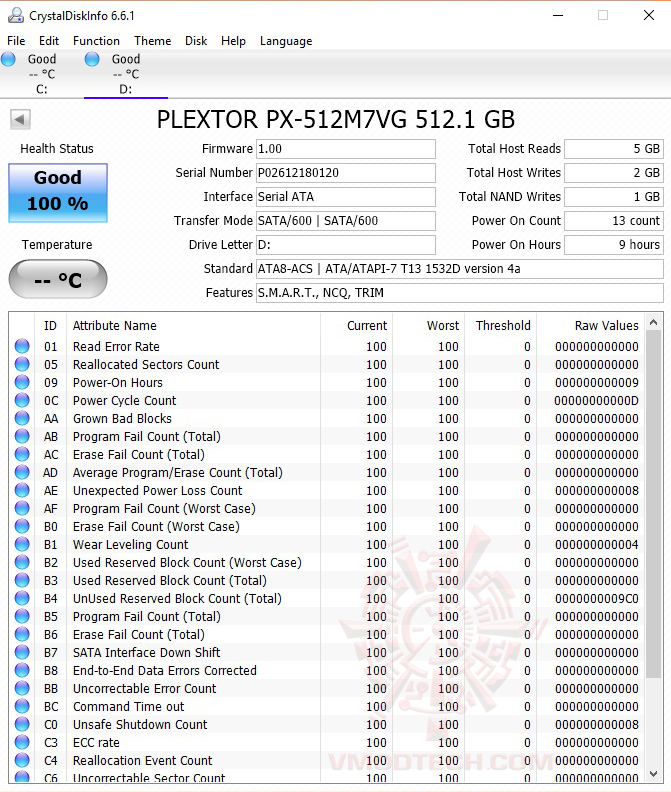This screenshot has width=671, height=792.
Task: Click status orb of Uncorrectable Error Count row
Action: (x=22, y=688)
